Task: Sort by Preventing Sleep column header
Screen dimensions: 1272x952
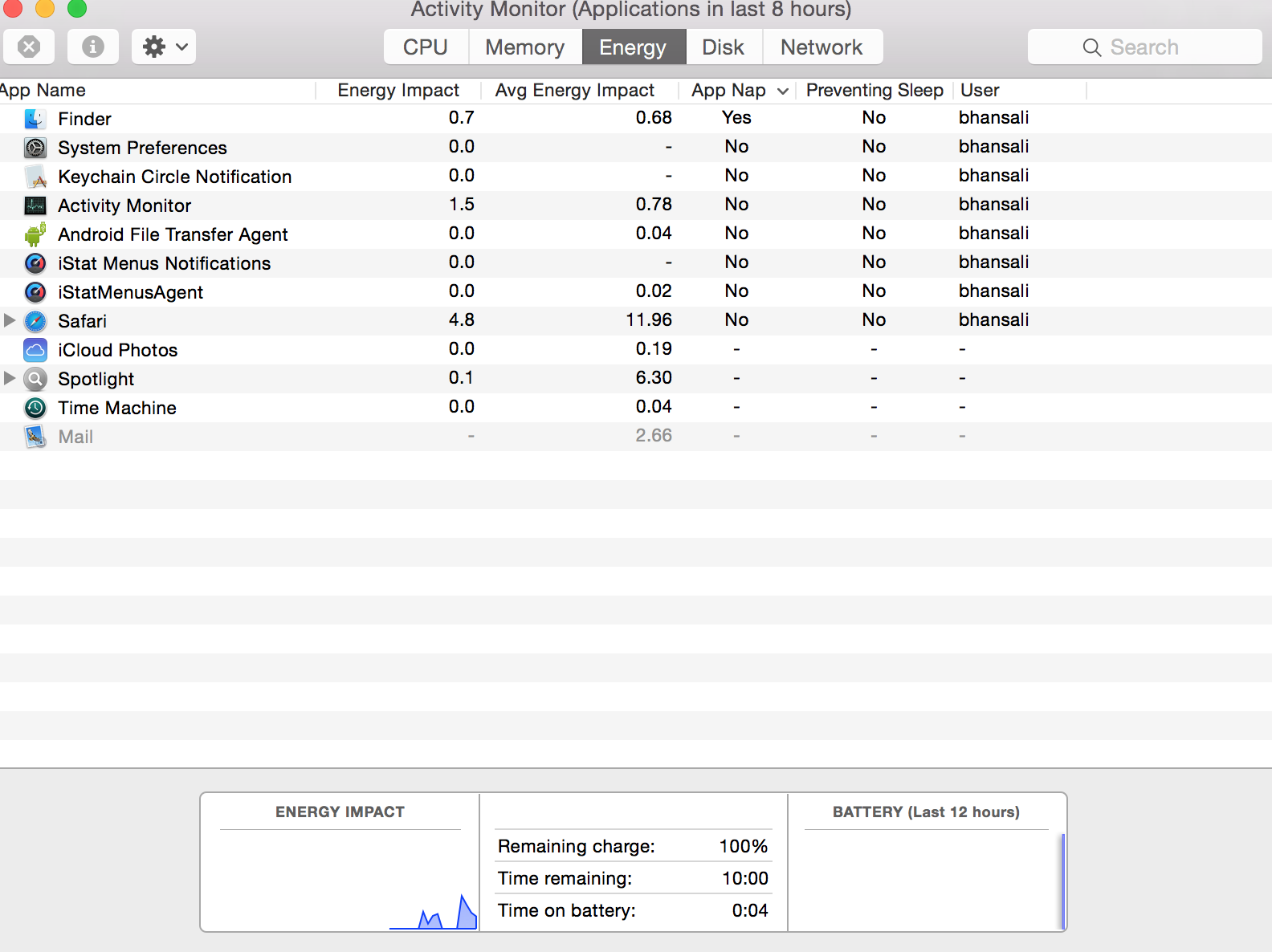Action: [x=874, y=90]
